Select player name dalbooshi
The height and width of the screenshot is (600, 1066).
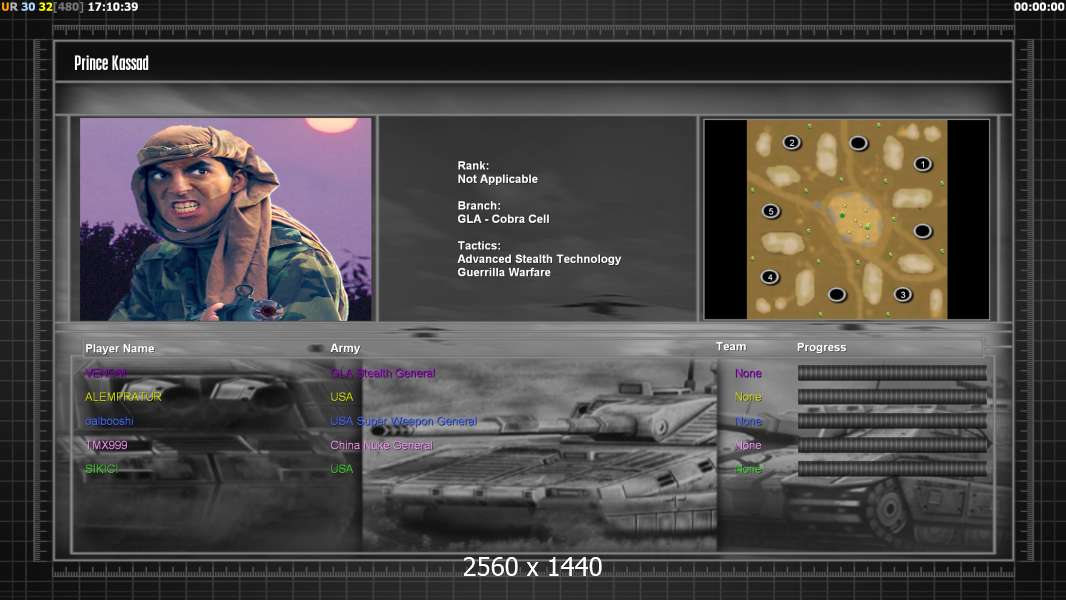coord(109,421)
